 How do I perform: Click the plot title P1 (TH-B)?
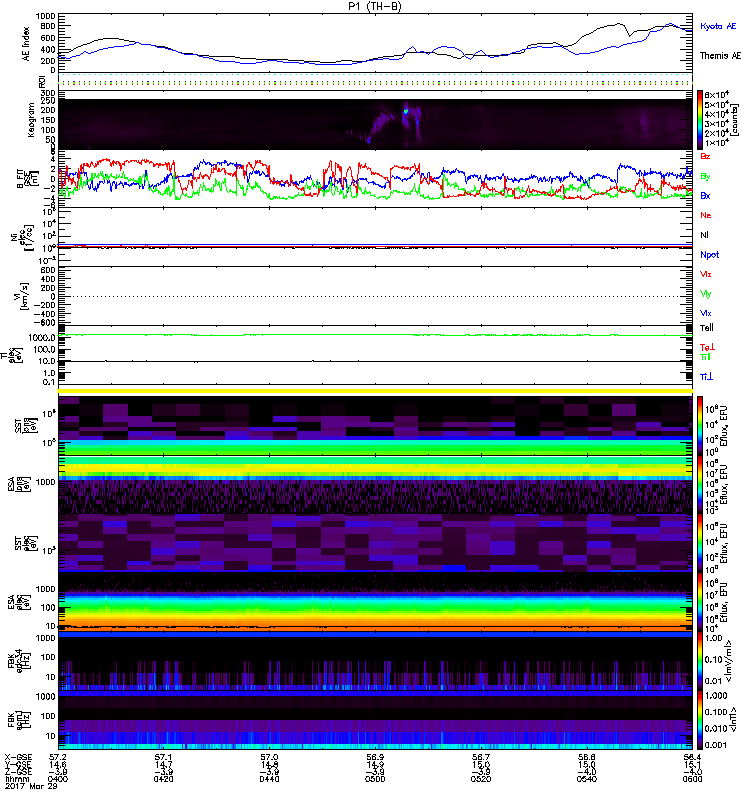375,6
